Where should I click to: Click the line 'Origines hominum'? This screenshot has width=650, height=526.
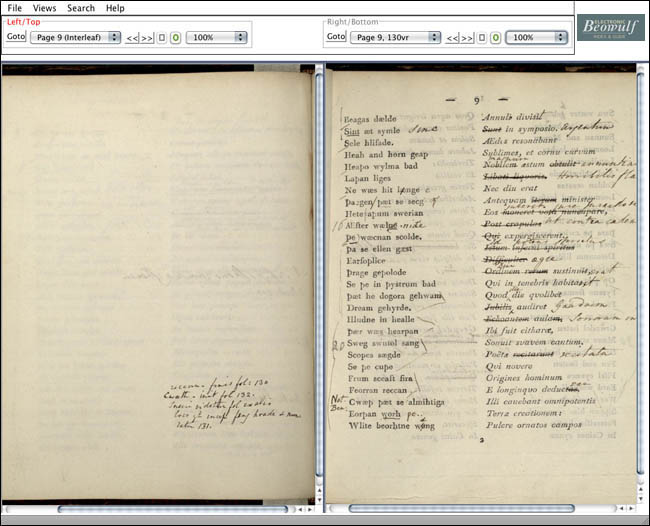(x=524, y=378)
